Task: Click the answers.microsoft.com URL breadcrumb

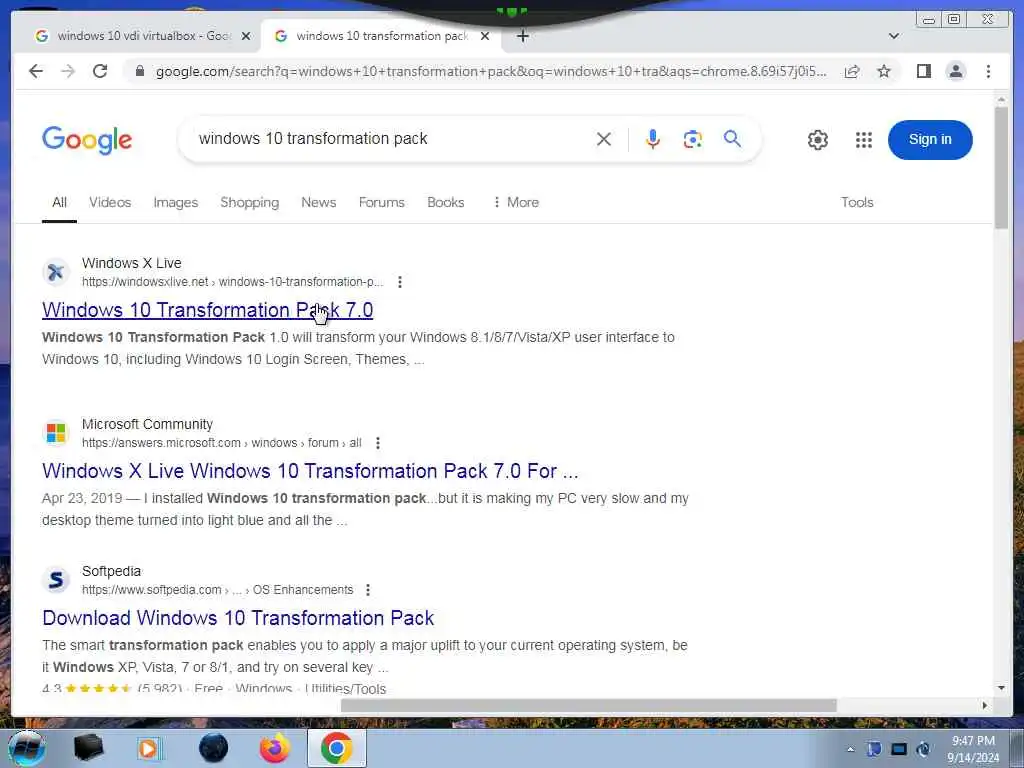Action: (x=221, y=443)
